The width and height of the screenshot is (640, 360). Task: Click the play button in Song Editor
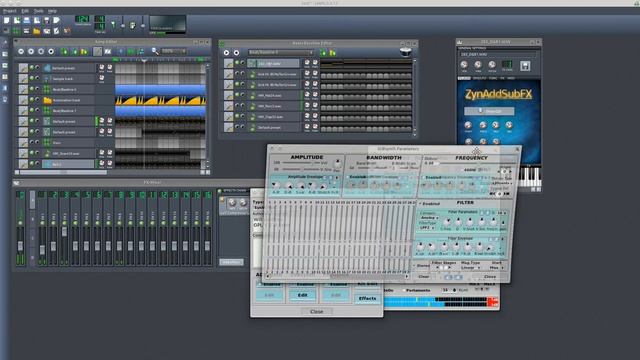[x=21, y=51]
